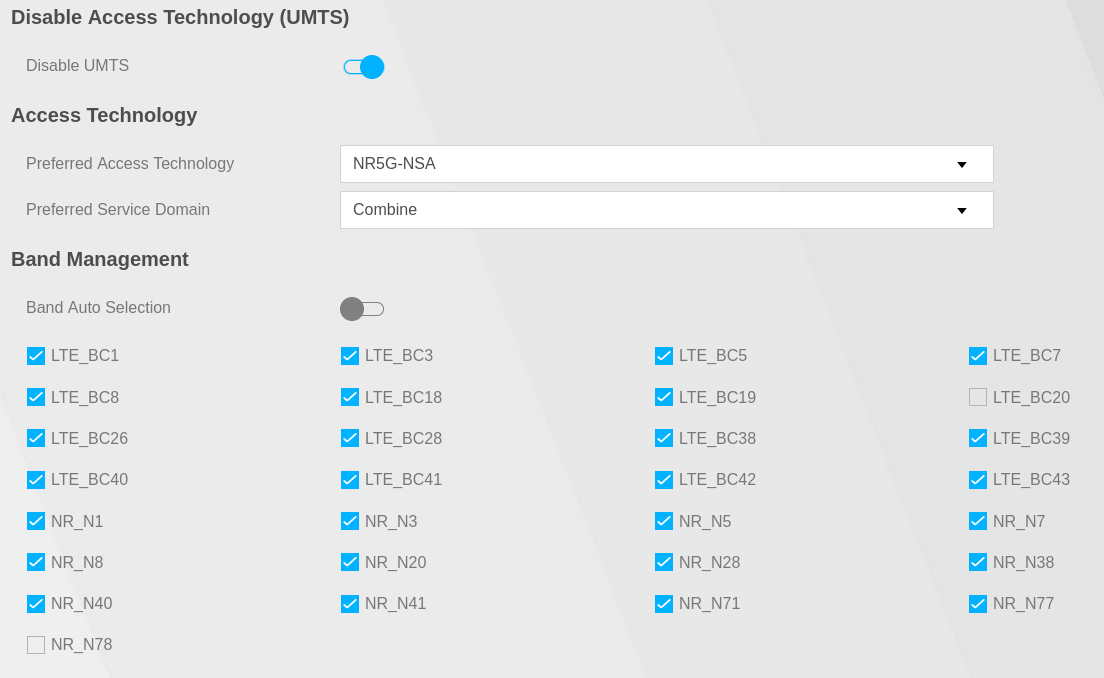Uncheck the NR_N38 band checkbox
Image resolution: width=1104 pixels, height=678 pixels.
pos(978,562)
